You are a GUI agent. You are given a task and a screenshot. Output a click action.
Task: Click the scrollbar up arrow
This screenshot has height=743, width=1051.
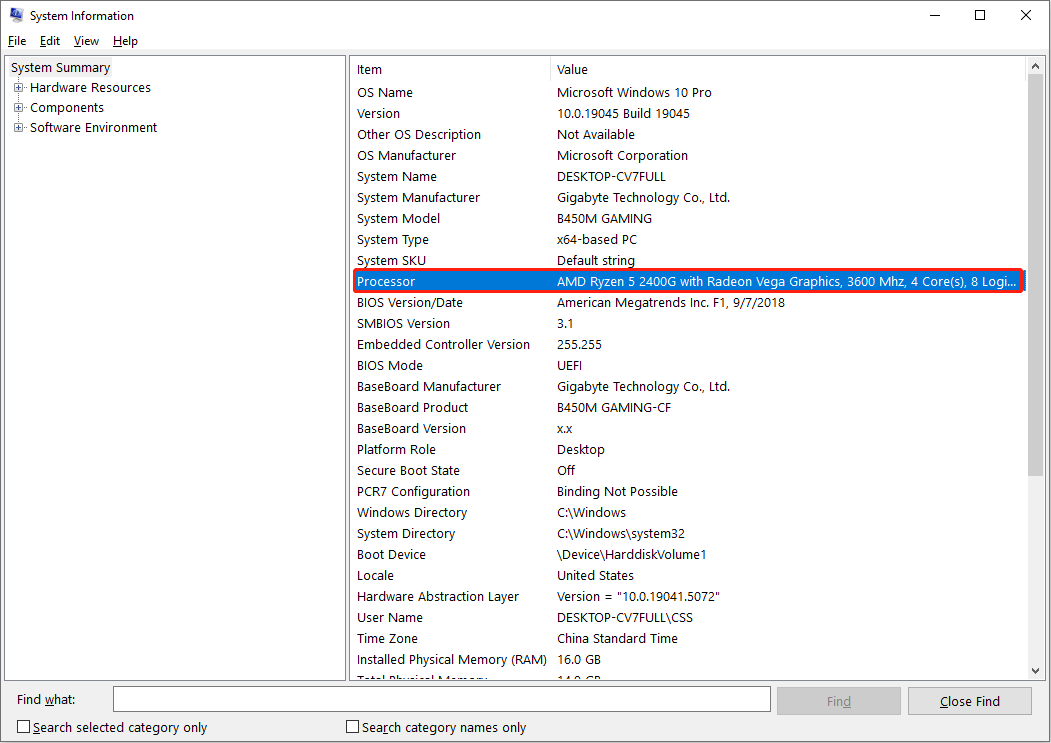click(x=1035, y=66)
